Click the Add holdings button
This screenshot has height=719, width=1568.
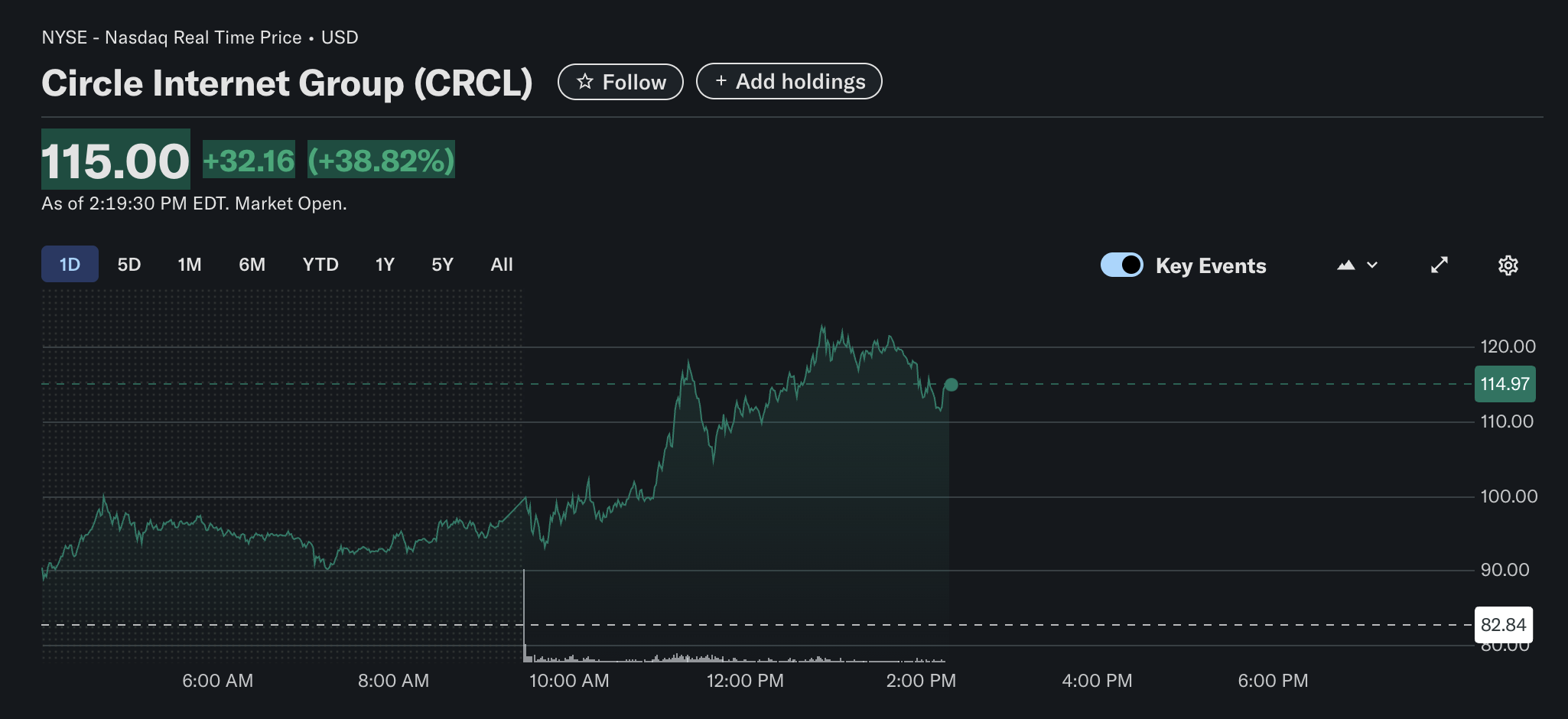click(789, 82)
